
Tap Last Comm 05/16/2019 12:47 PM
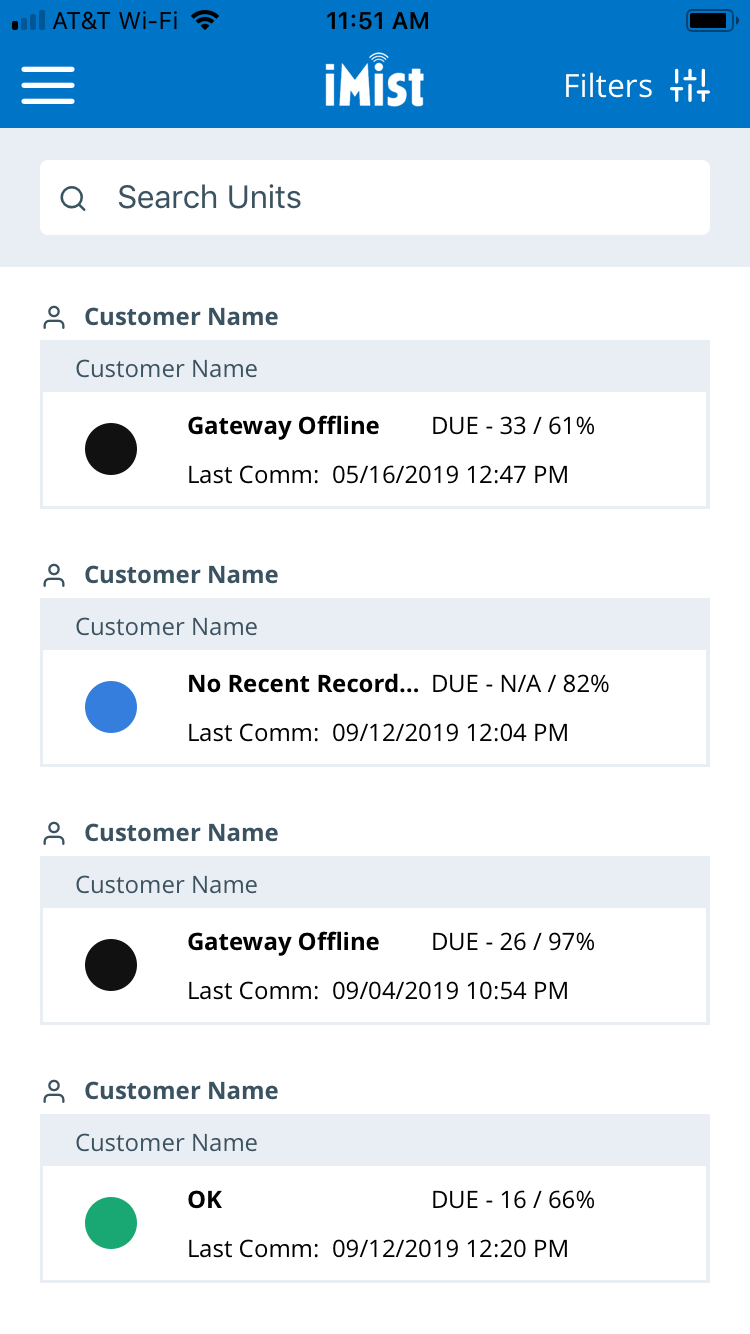[x=378, y=475]
